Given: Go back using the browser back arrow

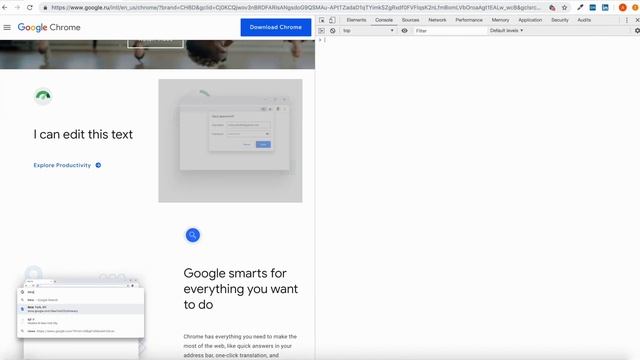Looking at the screenshot, I should 5,7.
